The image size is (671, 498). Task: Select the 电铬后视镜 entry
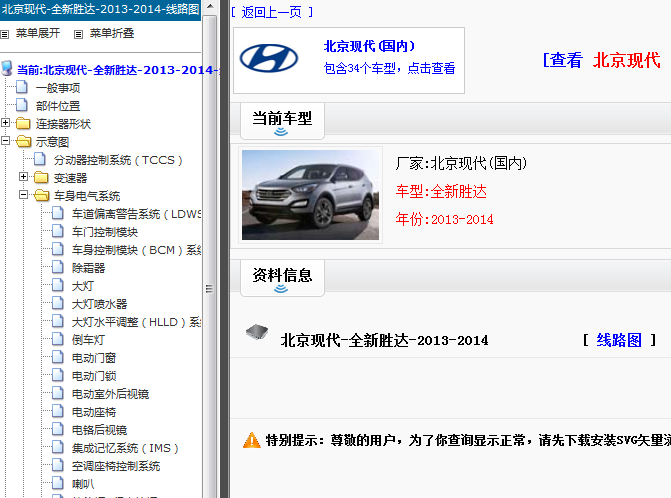pyautogui.click(x=99, y=430)
